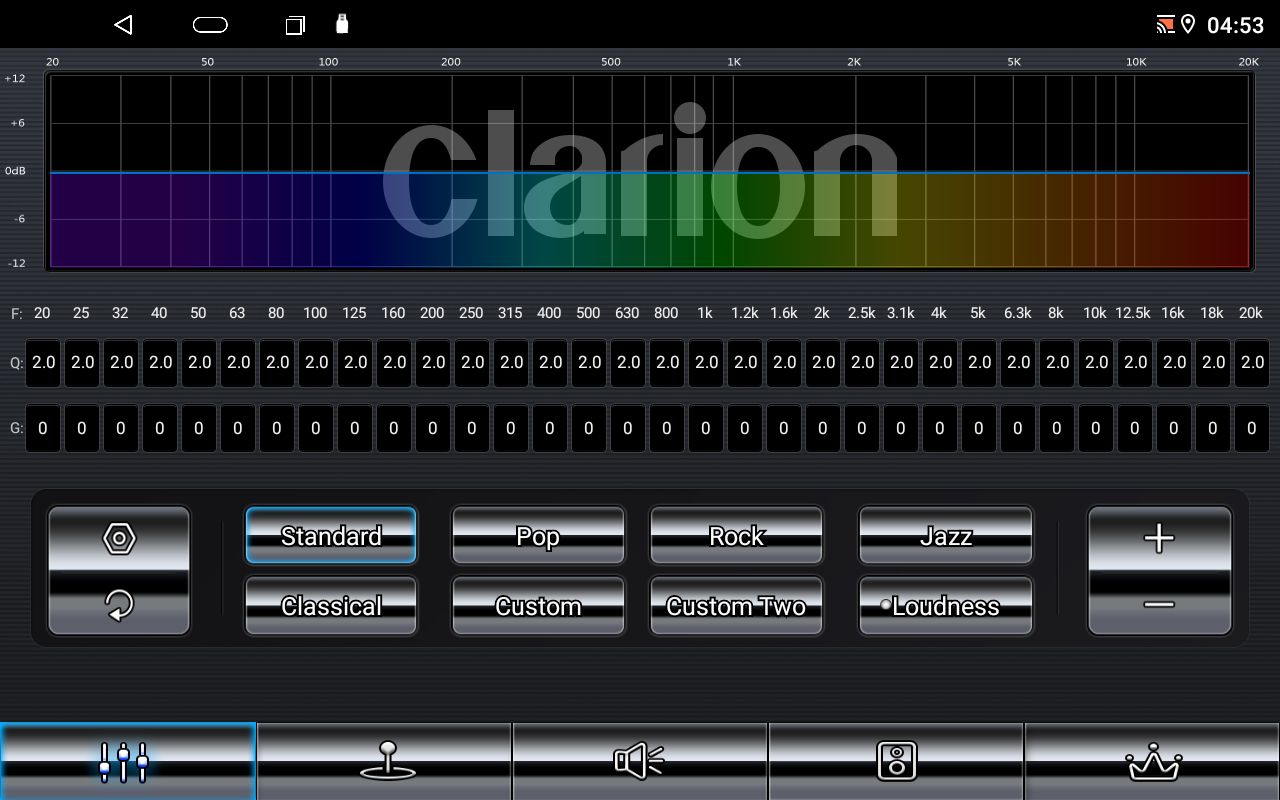Tap the save preset hexagon icon

pyautogui.click(x=118, y=538)
